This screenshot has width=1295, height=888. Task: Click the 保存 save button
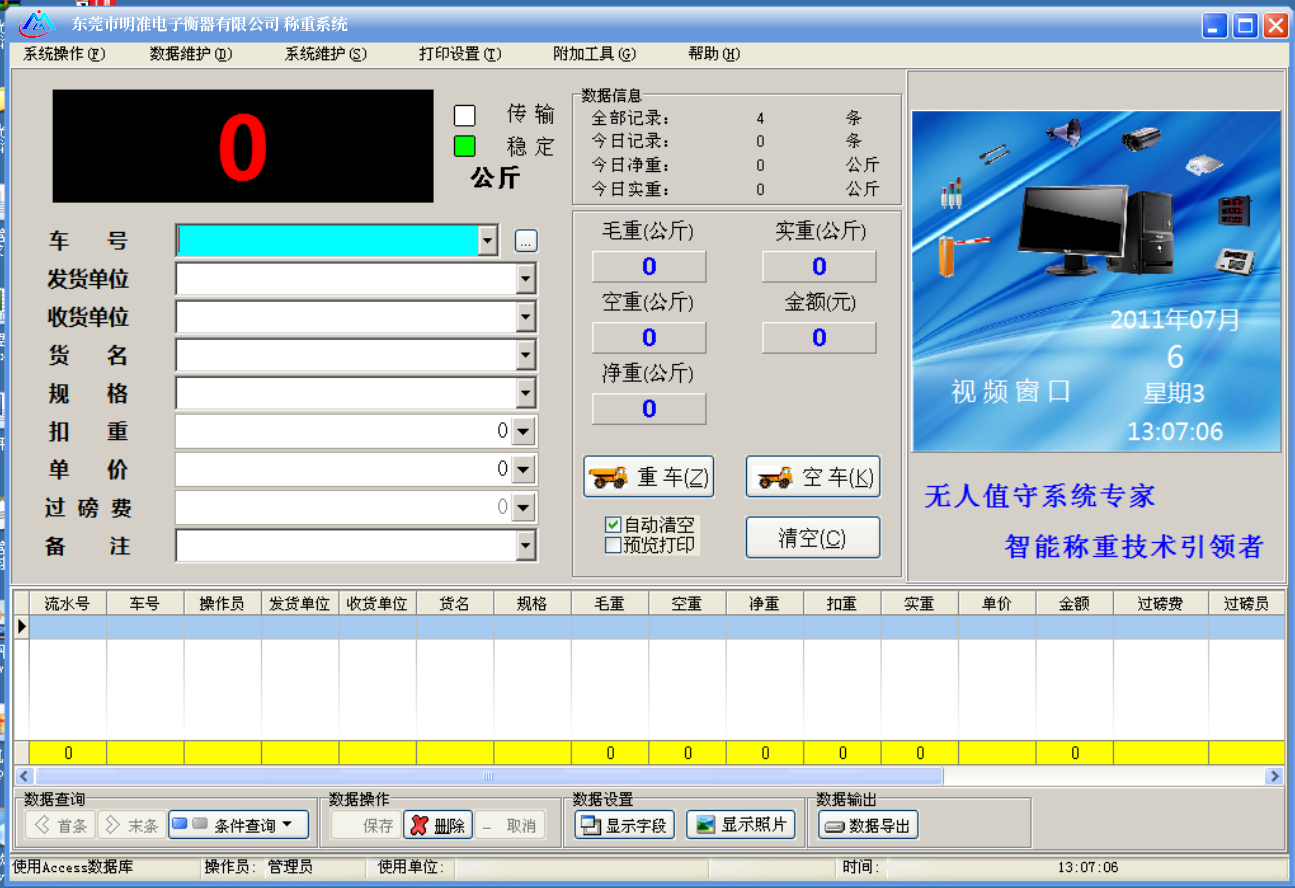coord(366,825)
